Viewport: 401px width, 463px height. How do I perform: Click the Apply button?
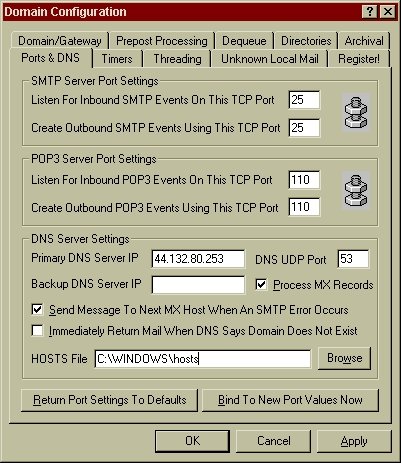pos(354,441)
